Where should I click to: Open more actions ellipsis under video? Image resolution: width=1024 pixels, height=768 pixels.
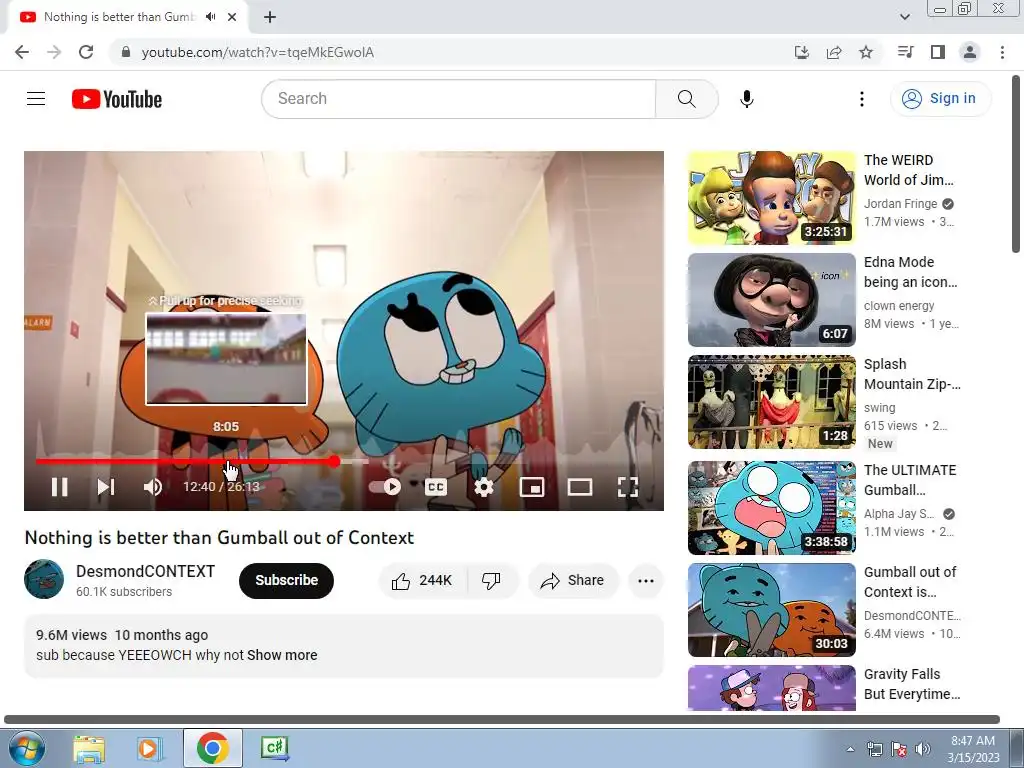tap(645, 580)
